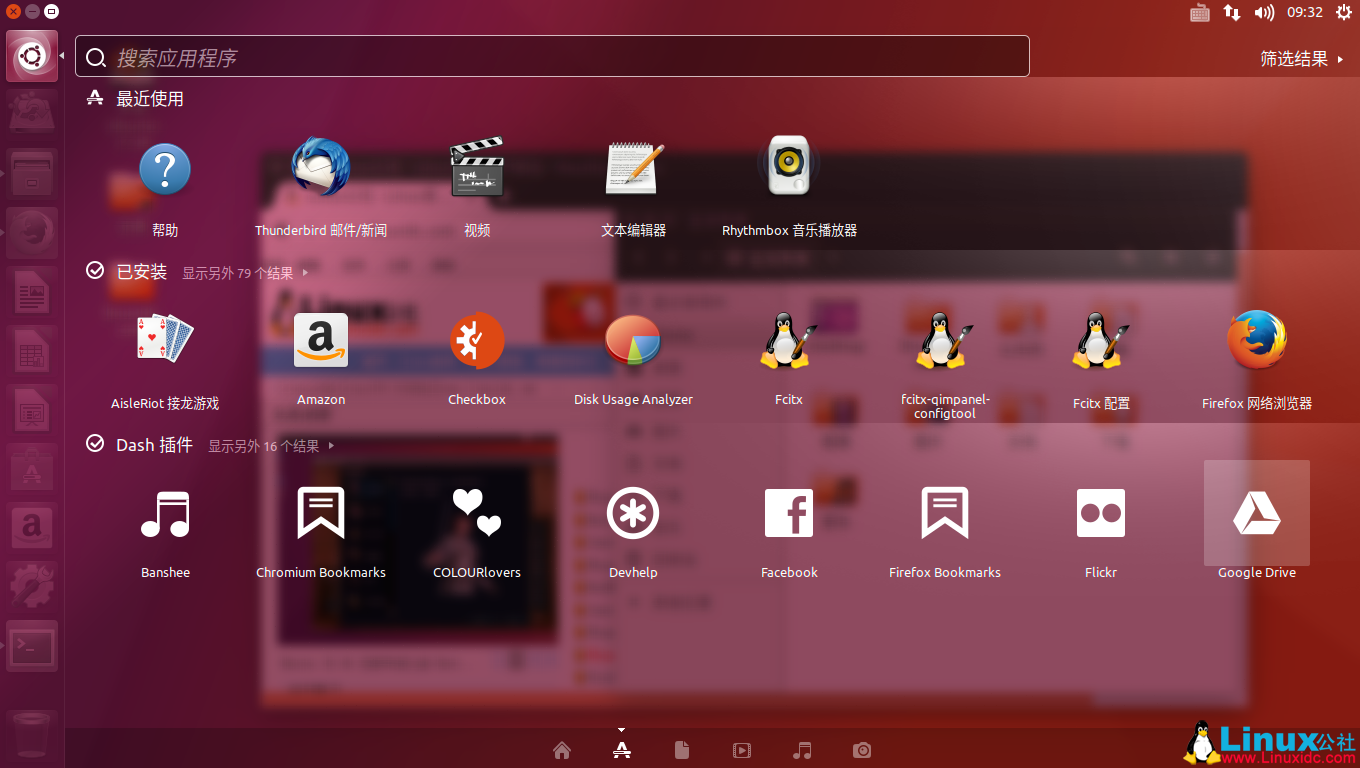Open the Photos lens at the bottom

(862, 750)
